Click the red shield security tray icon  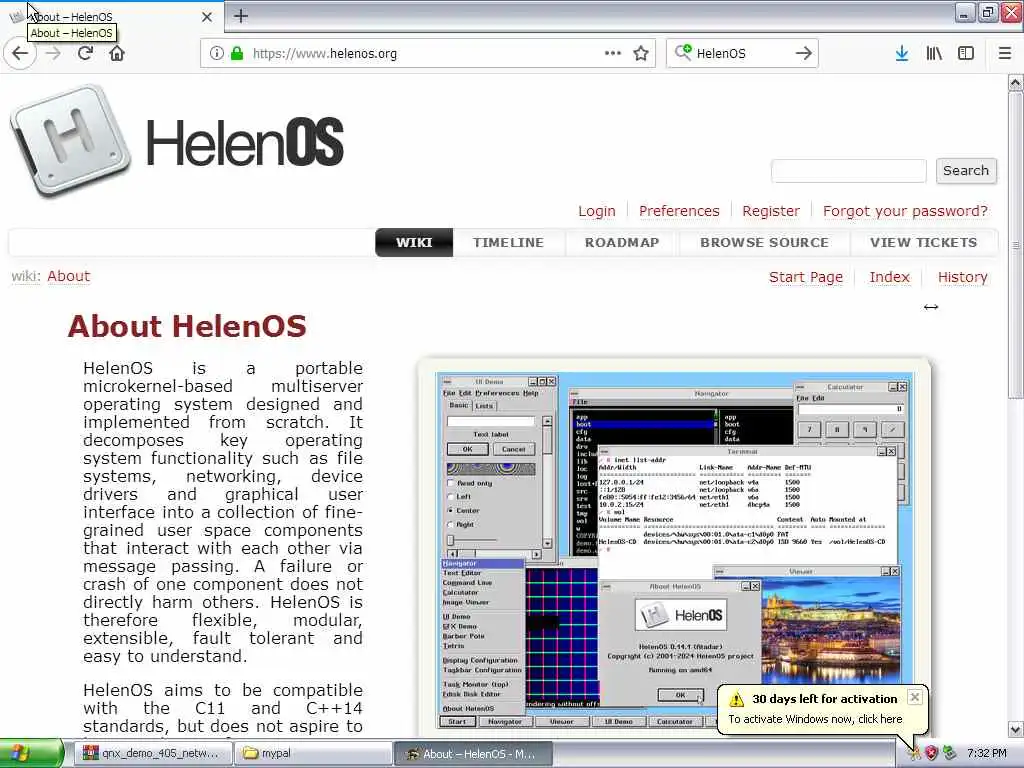[x=932, y=754]
